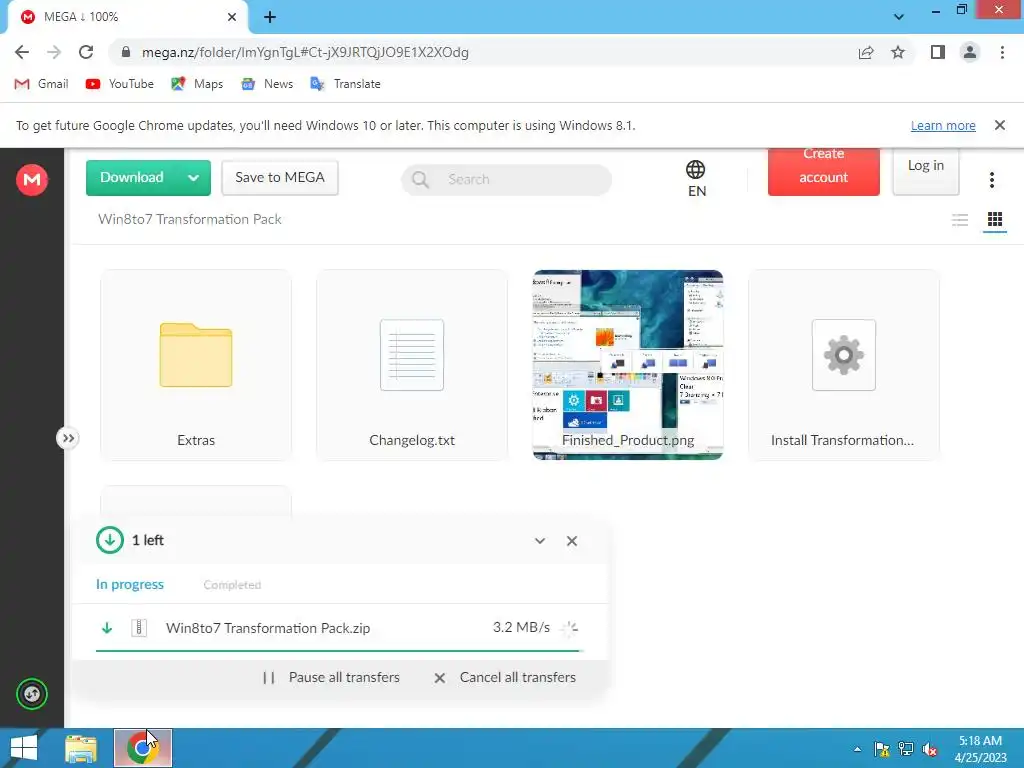
Task: Open the MEGA three-dot more menu
Action: [991, 180]
